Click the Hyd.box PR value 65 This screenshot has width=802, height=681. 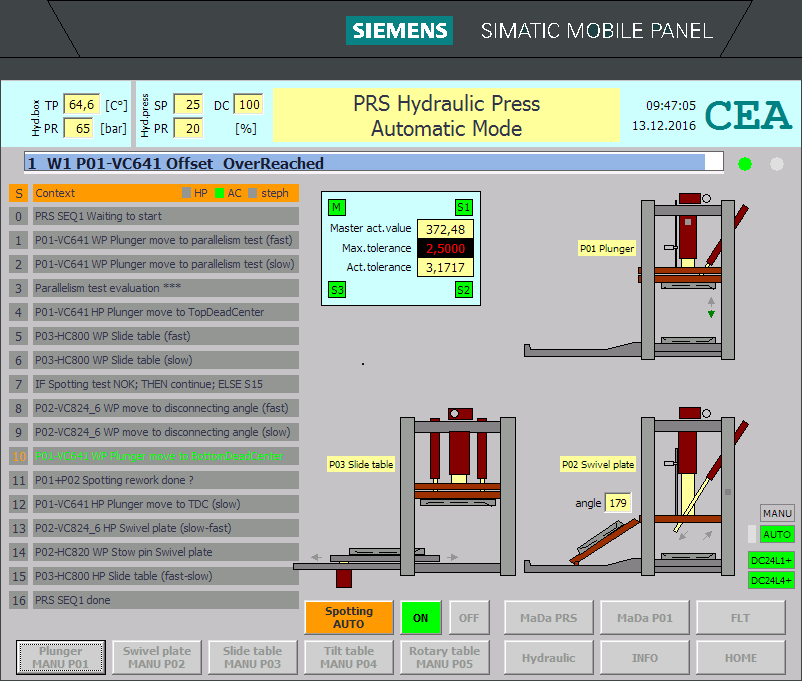(x=79, y=128)
